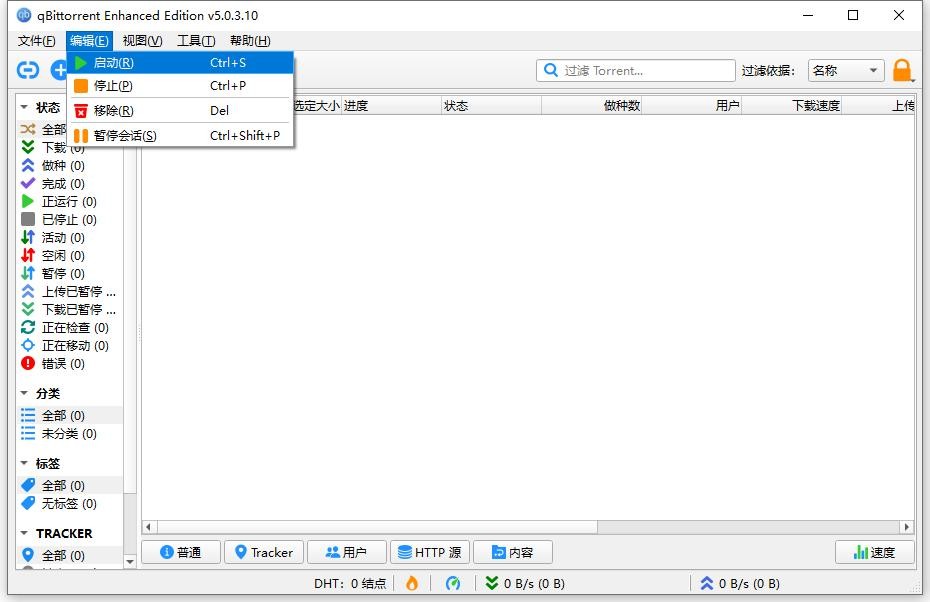This screenshot has height=602, width=930.
Task: Open the 工具 (Tools) menu
Action: (195, 41)
